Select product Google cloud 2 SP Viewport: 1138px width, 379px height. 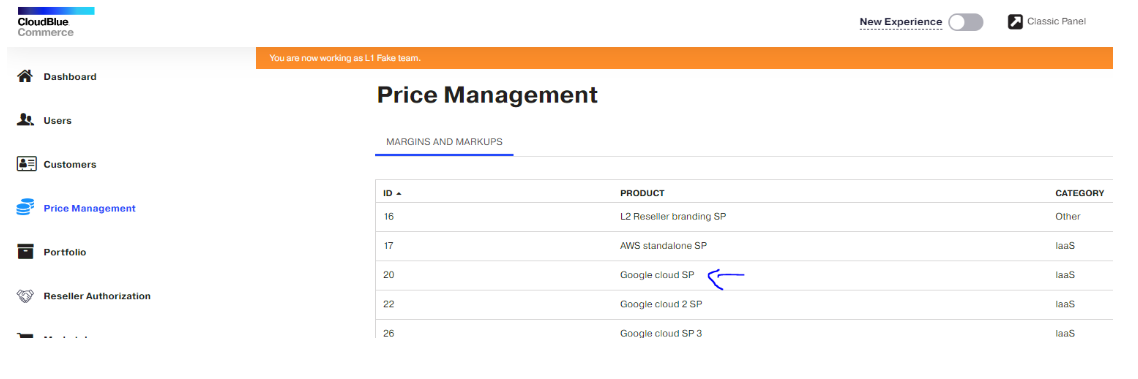[661, 304]
